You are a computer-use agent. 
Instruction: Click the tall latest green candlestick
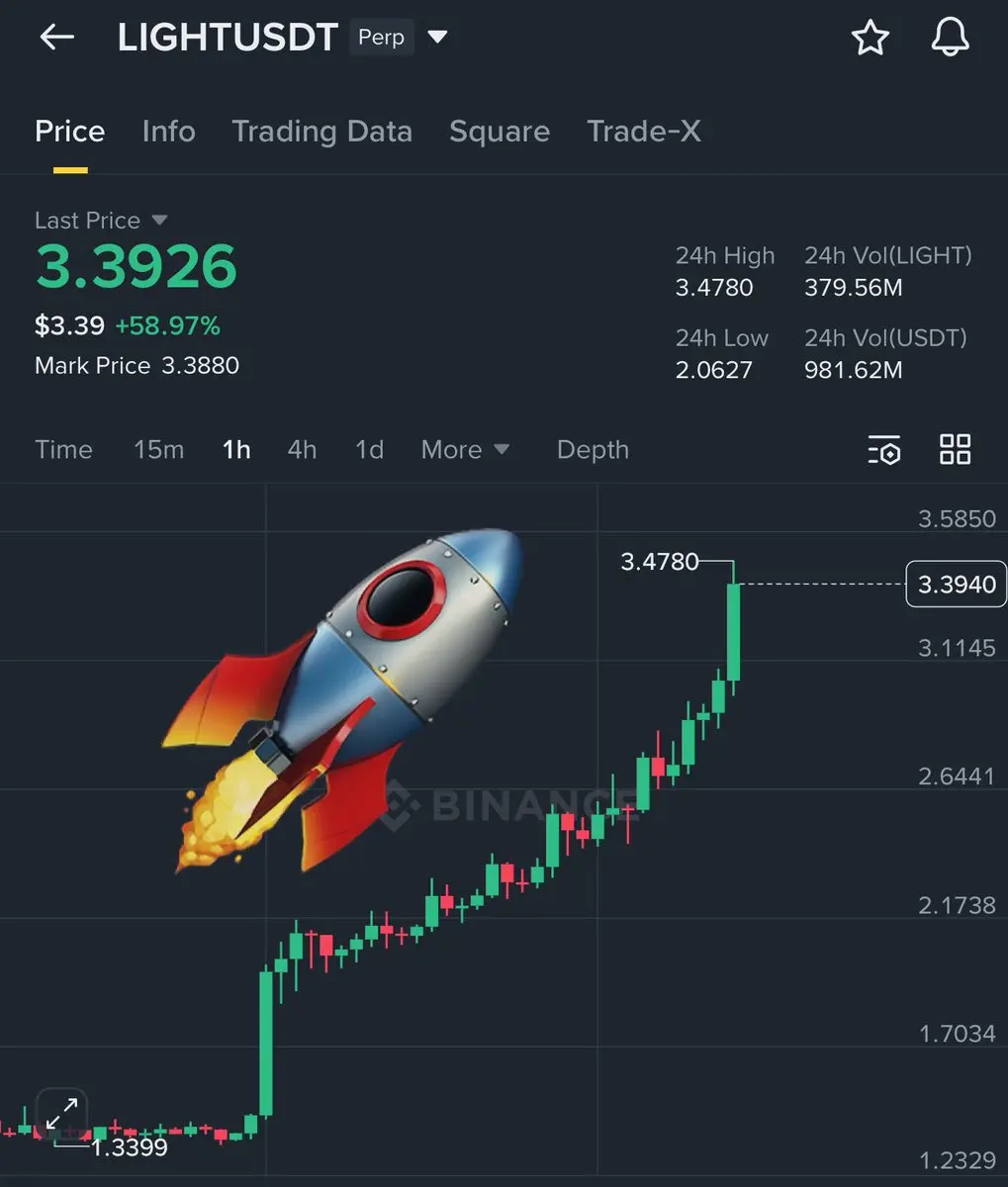(734, 630)
